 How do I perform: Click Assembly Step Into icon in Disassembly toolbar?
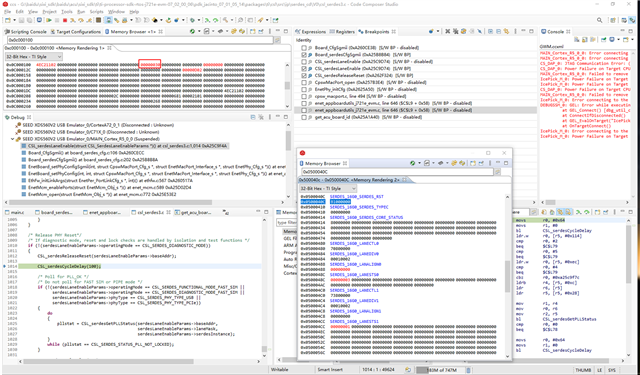click(578, 212)
